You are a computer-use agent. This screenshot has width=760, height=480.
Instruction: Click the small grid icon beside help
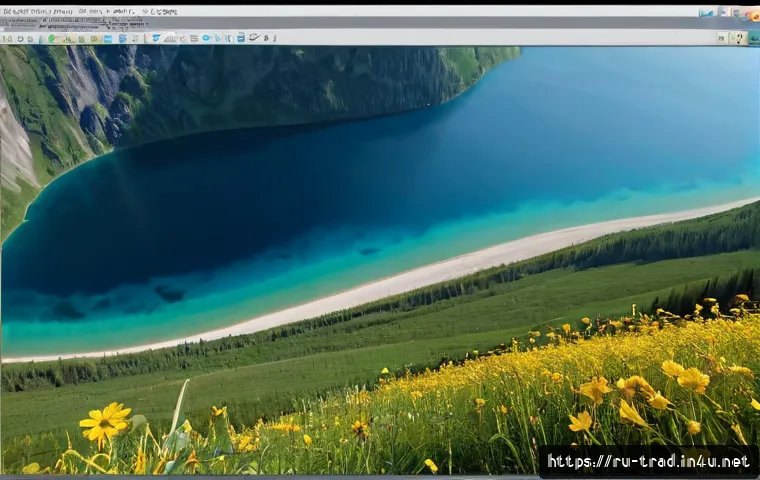point(722,38)
